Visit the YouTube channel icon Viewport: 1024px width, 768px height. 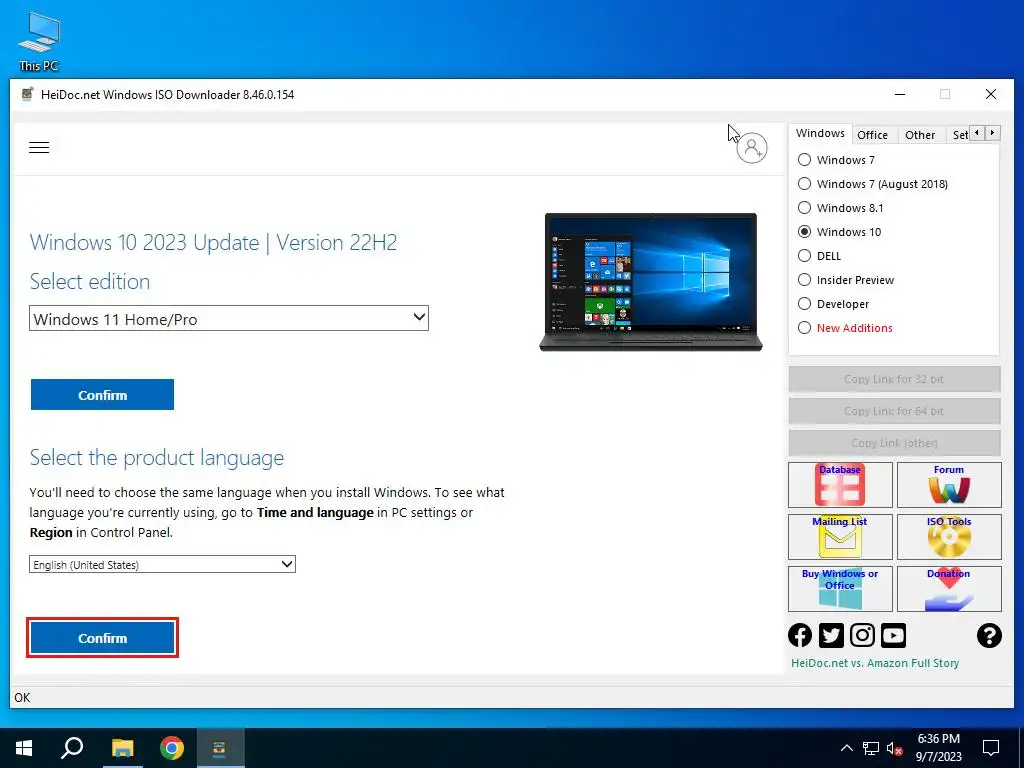coord(893,635)
